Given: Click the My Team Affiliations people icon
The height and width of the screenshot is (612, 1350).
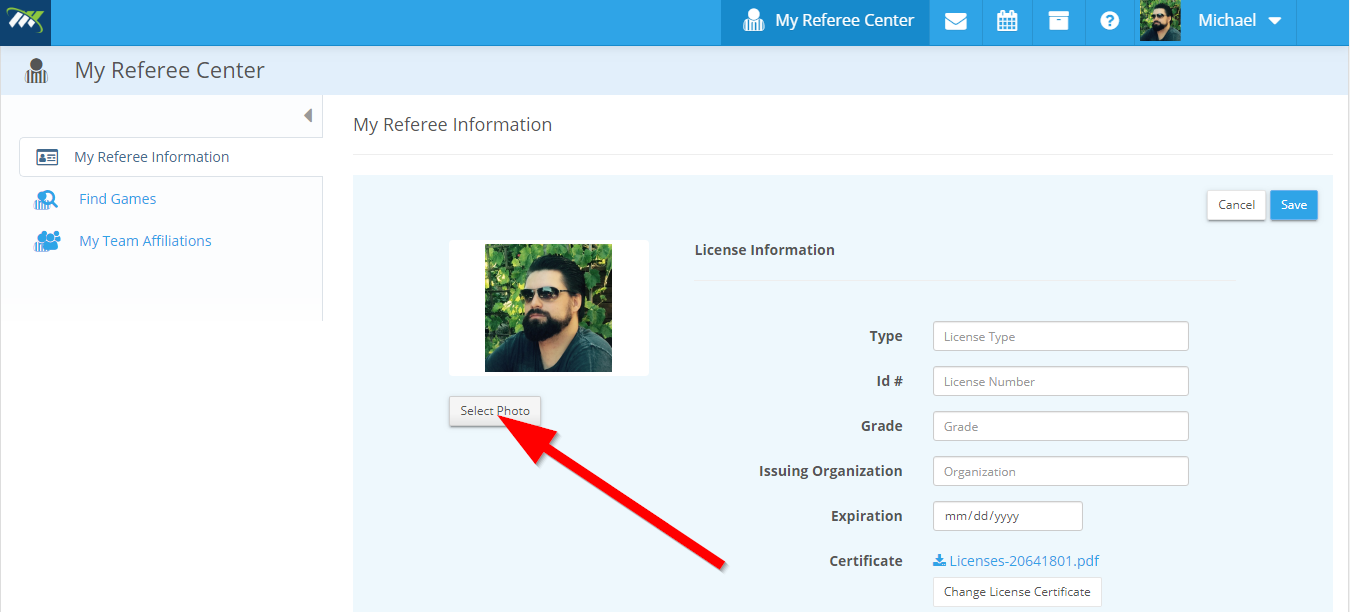Looking at the screenshot, I should 47,241.
